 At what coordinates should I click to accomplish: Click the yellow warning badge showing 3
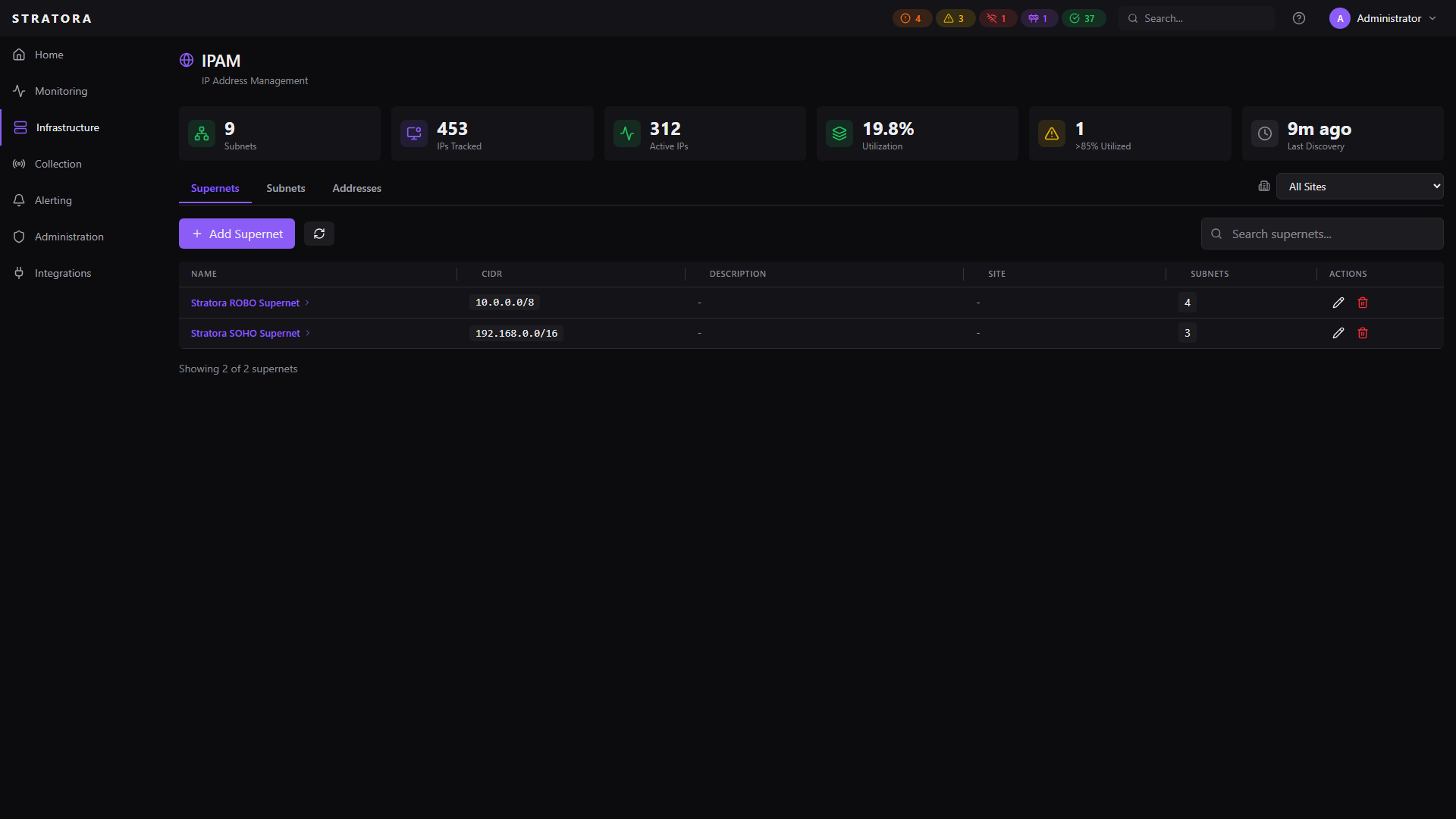(955, 18)
